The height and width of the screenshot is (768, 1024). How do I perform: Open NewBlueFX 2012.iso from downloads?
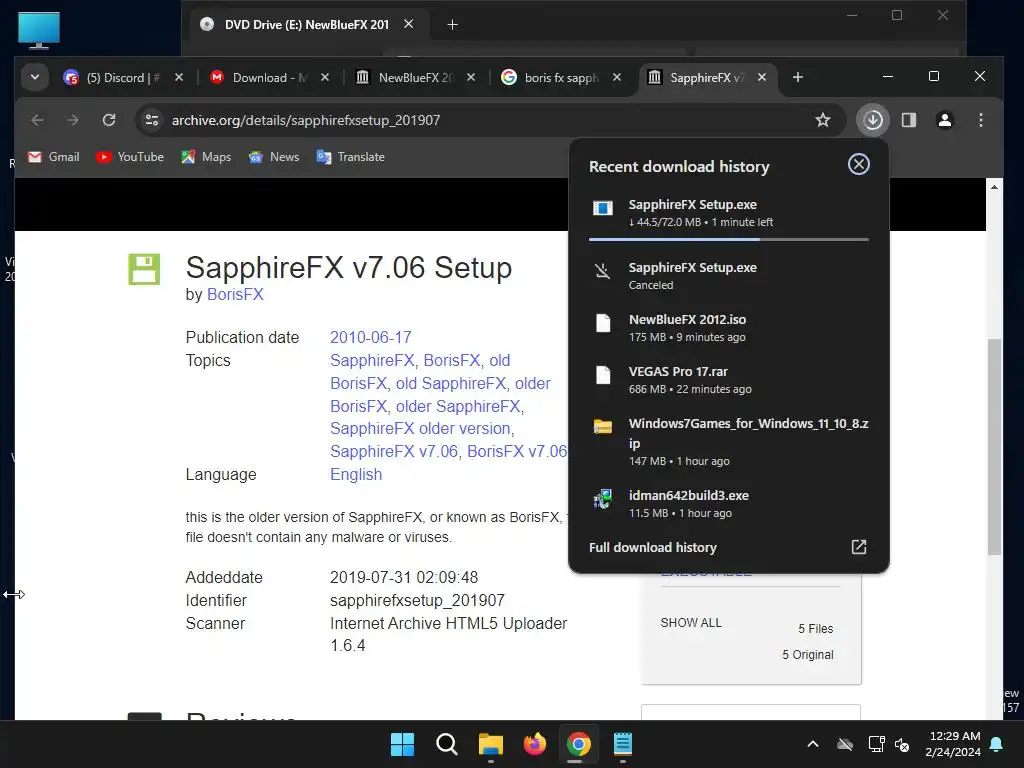pyautogui.click(x=728, y=328)
